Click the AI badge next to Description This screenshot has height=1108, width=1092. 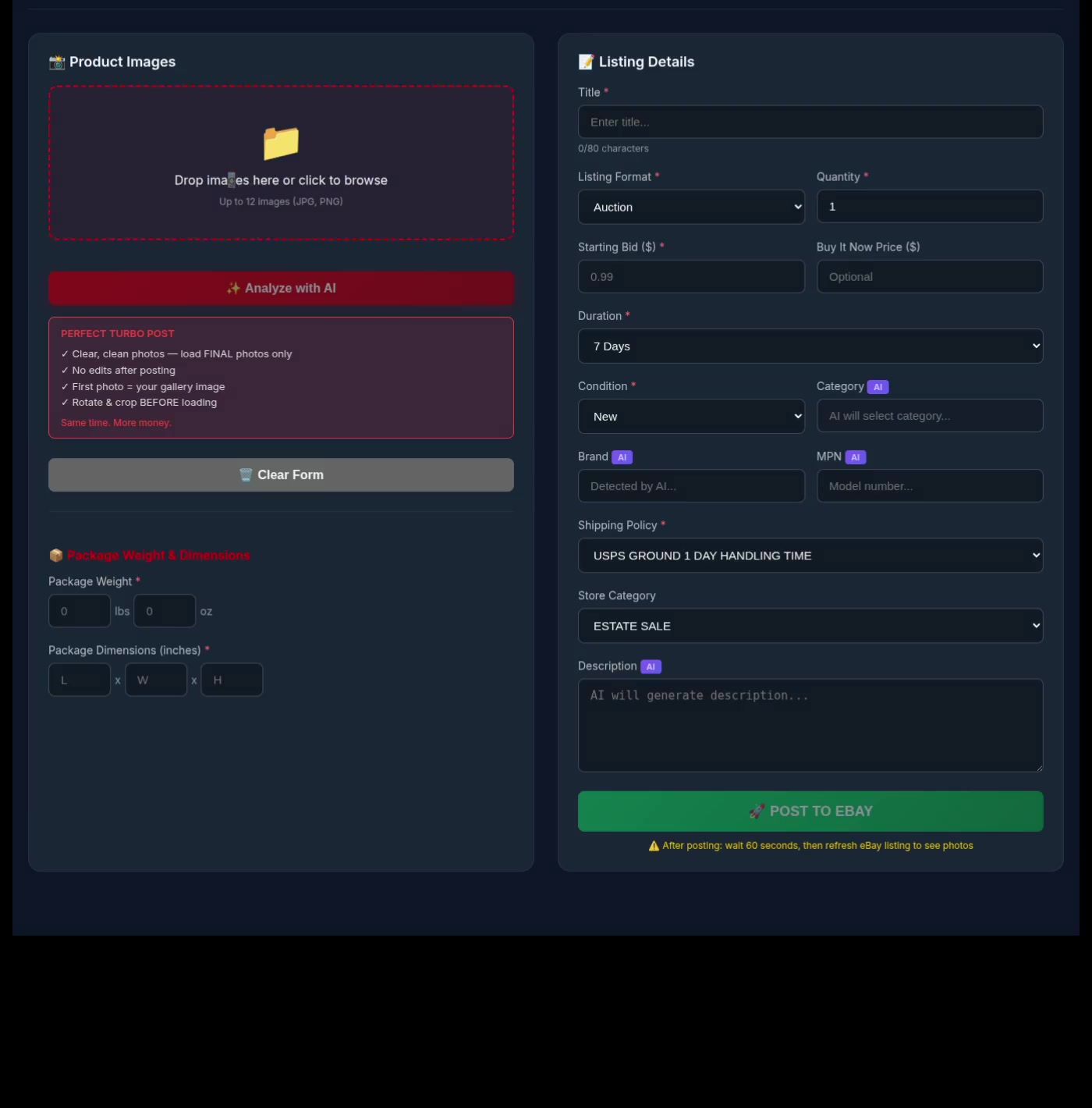click(x=651, y=667)
